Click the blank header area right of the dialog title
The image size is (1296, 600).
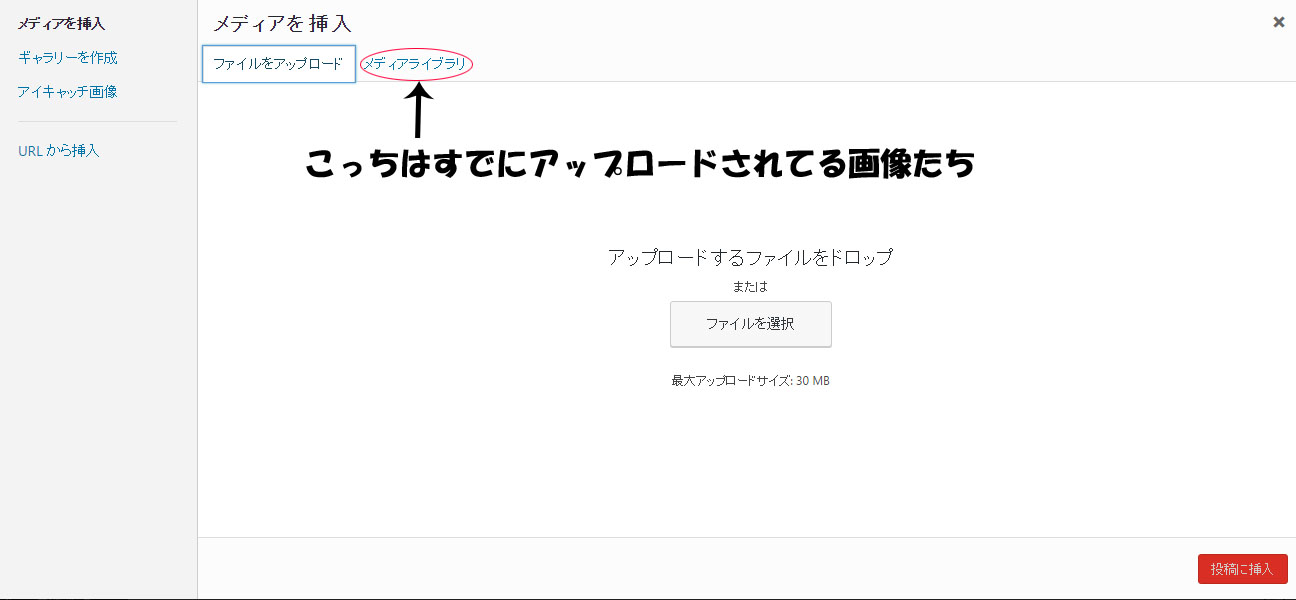point(800,23)
